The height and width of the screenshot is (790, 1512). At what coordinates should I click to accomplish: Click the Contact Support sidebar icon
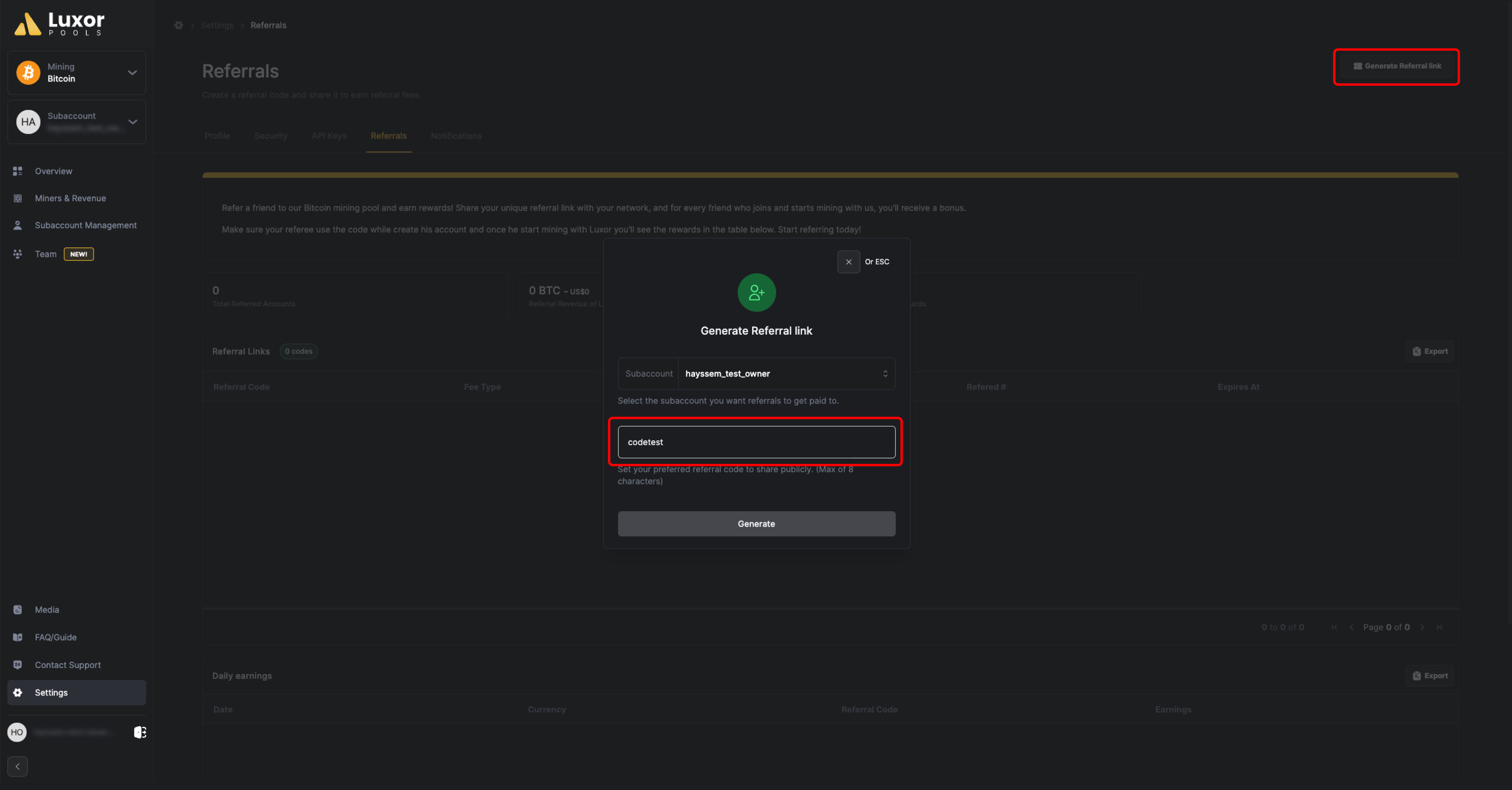pos(18,664)
